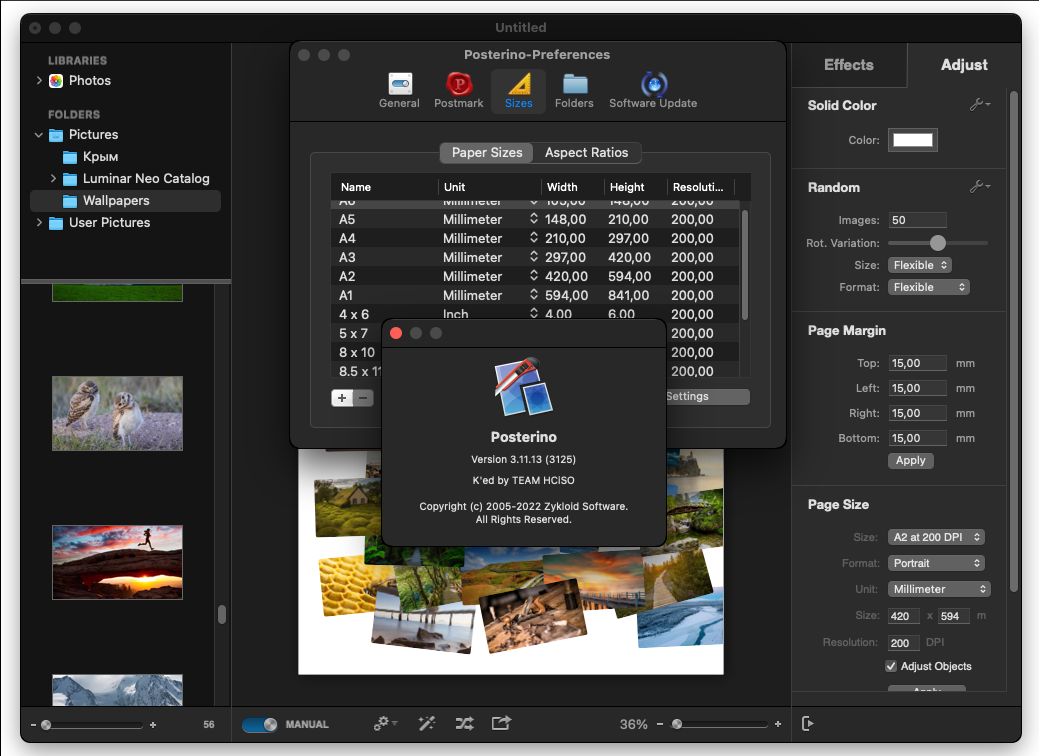Open the Postmark preferences pane
Image resolution: width=1039 pixels, height=756 pixels.
pyautogui.click(x=459, y=91)
